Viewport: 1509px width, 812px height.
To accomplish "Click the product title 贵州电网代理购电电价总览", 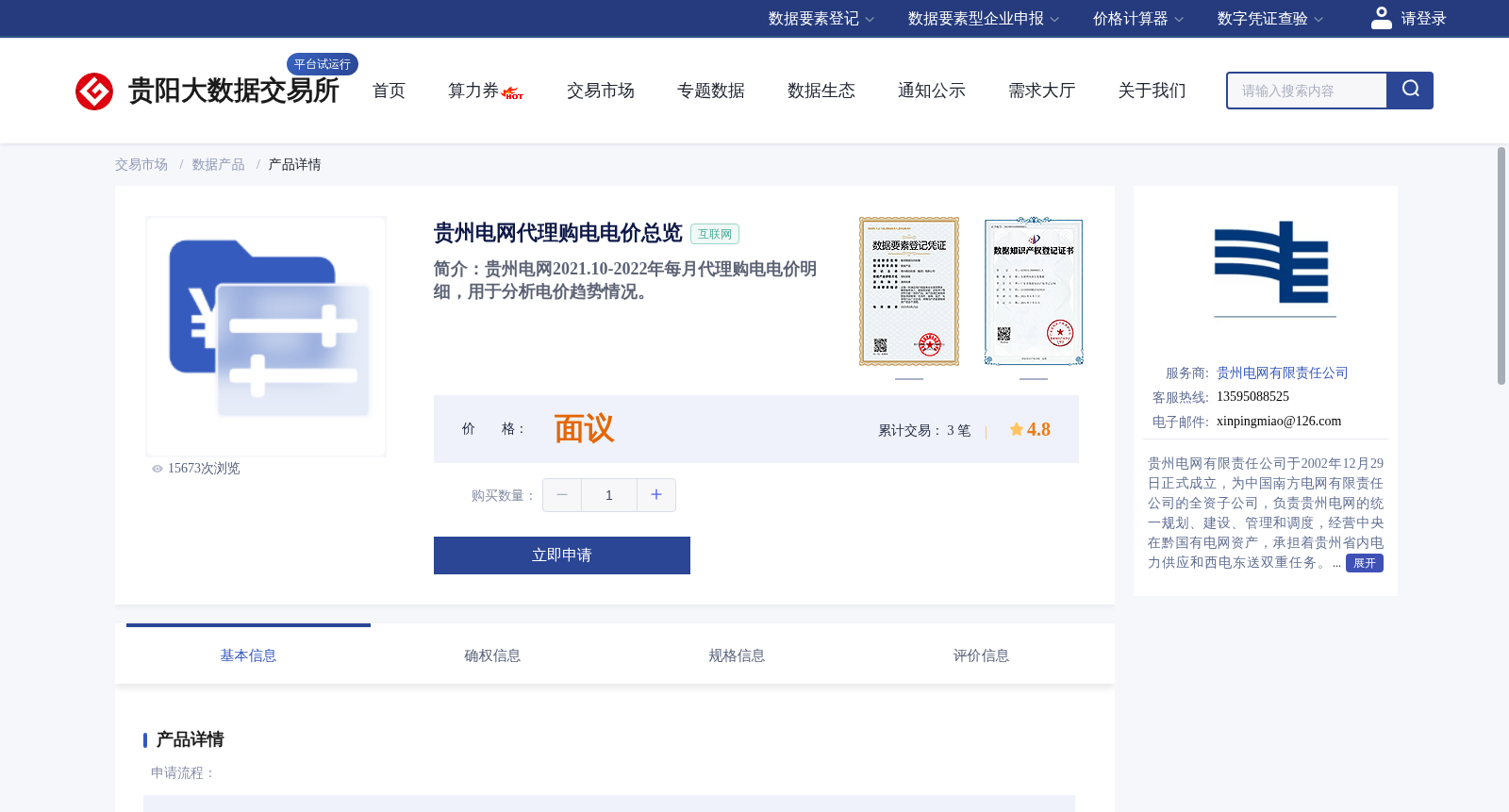I will (557, 233).
